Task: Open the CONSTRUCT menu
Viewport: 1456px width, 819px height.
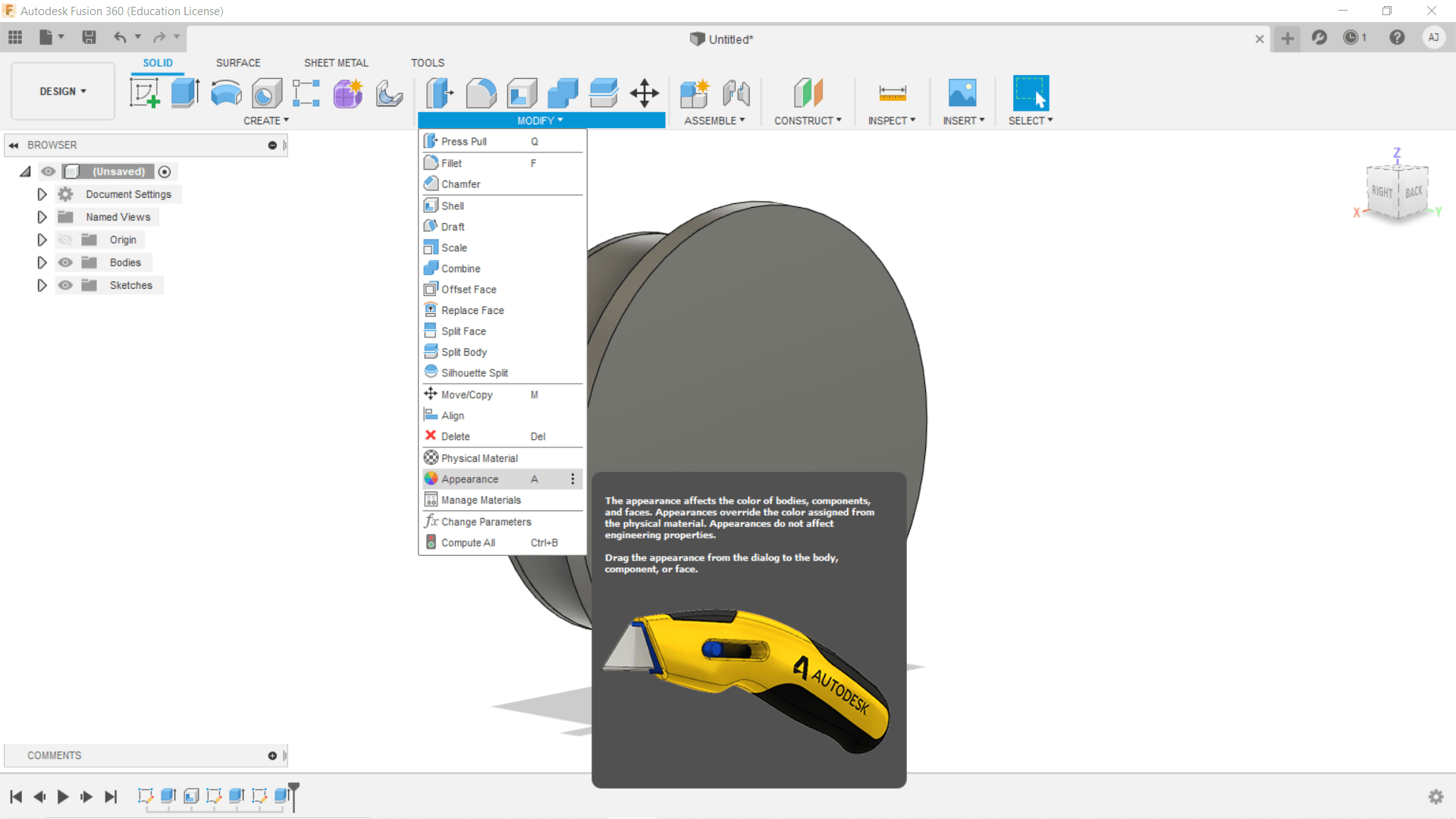Action: click(x=808, y=121)
